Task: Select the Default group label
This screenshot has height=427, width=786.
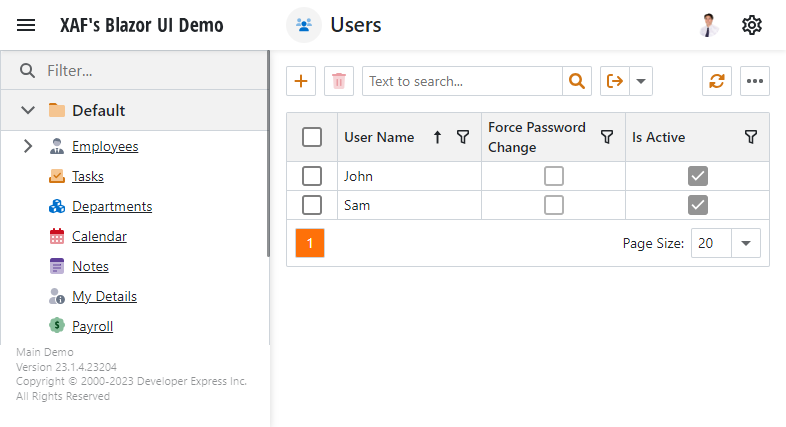Action: coord(99,110)
